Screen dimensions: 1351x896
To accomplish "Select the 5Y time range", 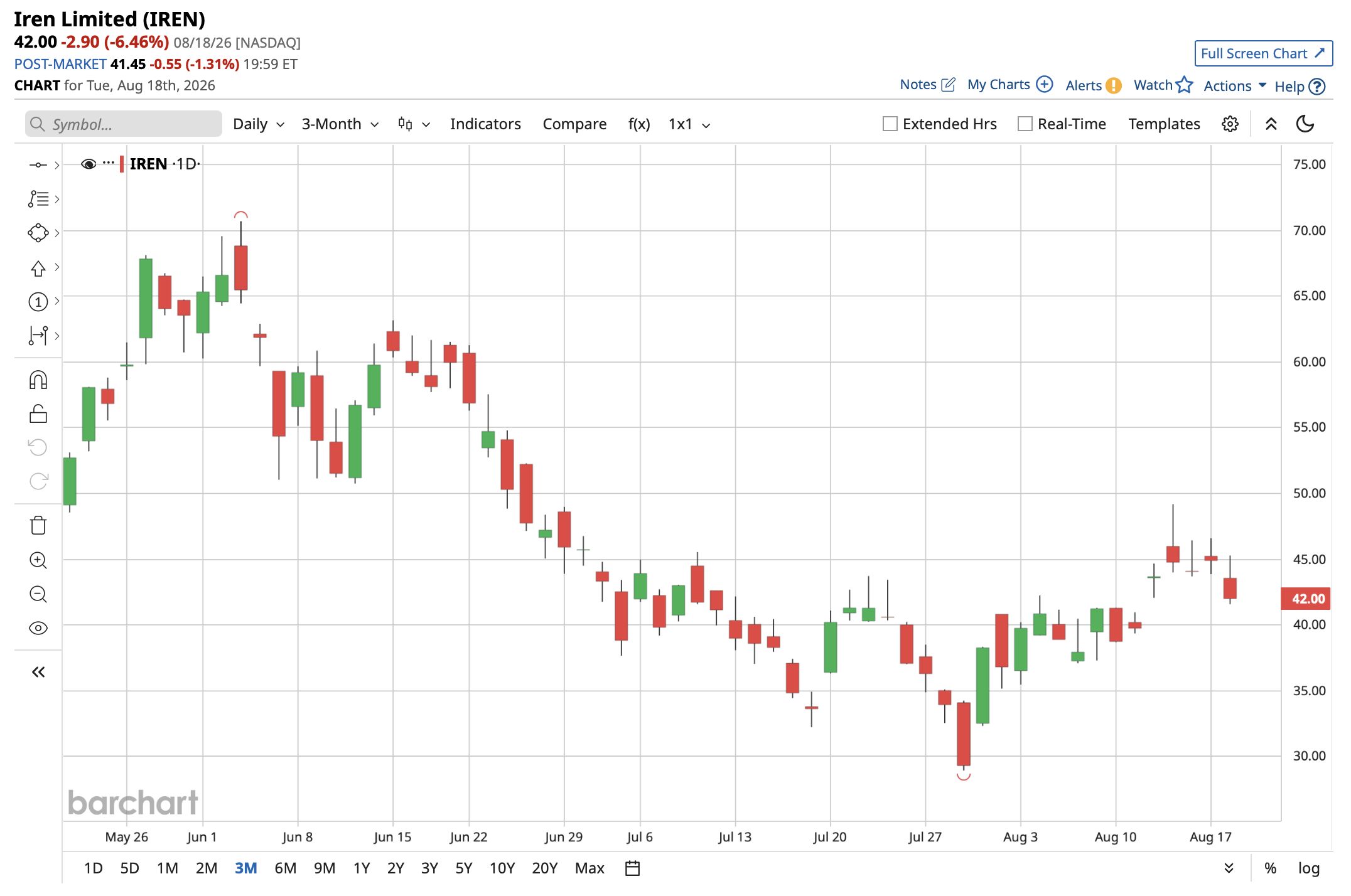I will click(x=464, y=868).
